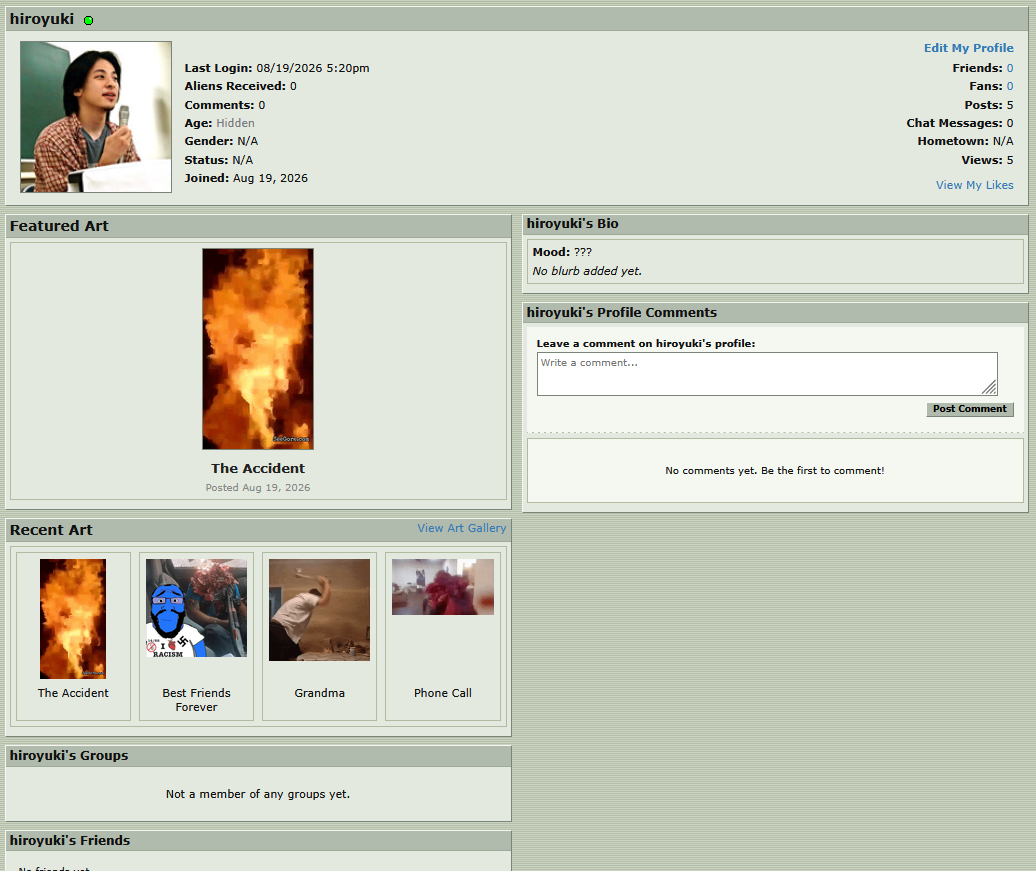Click the Mood: ??? text in the bio
Image resolution: width=1036 pixels, height=871 pixels.
point(562,252)
